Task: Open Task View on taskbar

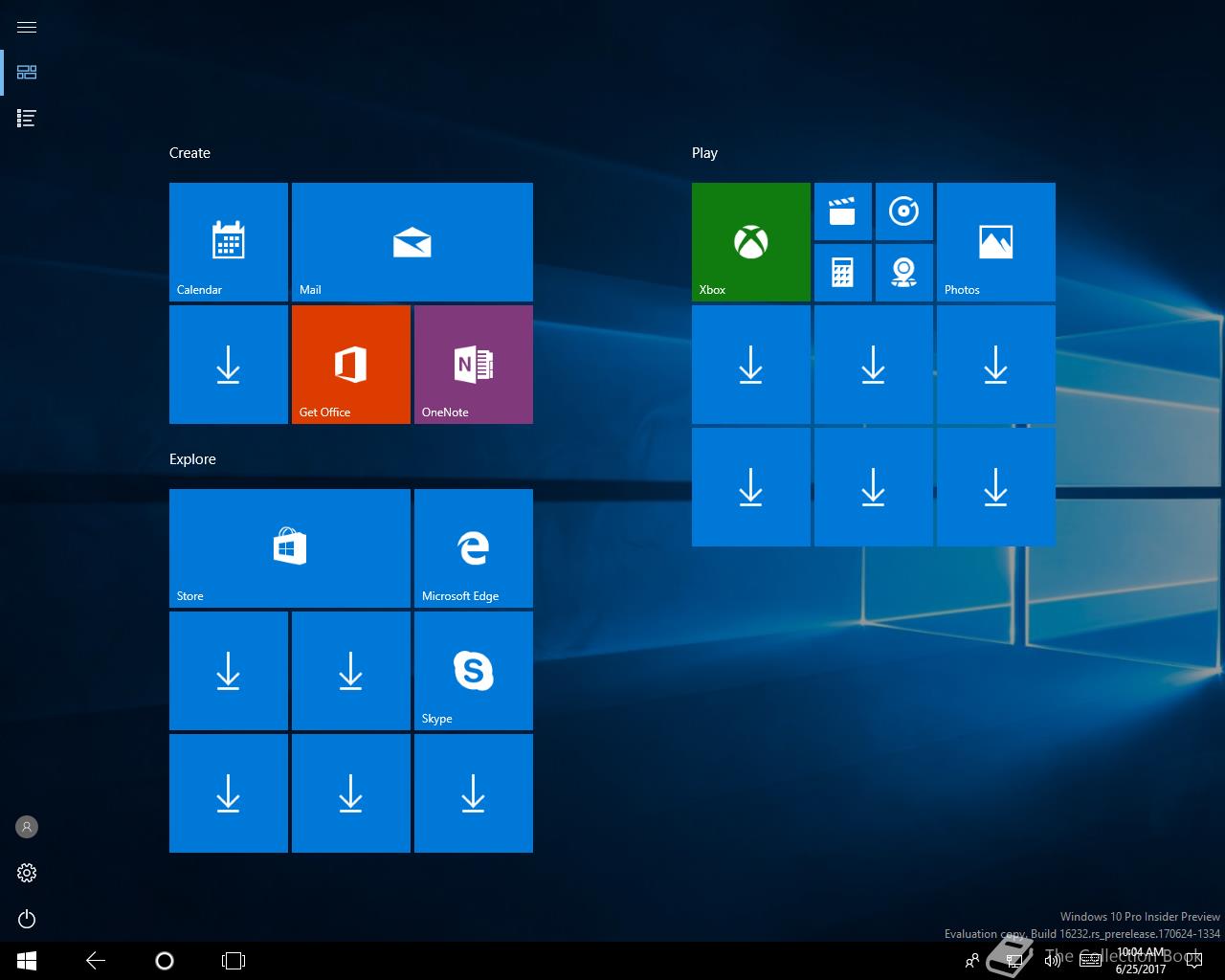Action: [234, 961]
